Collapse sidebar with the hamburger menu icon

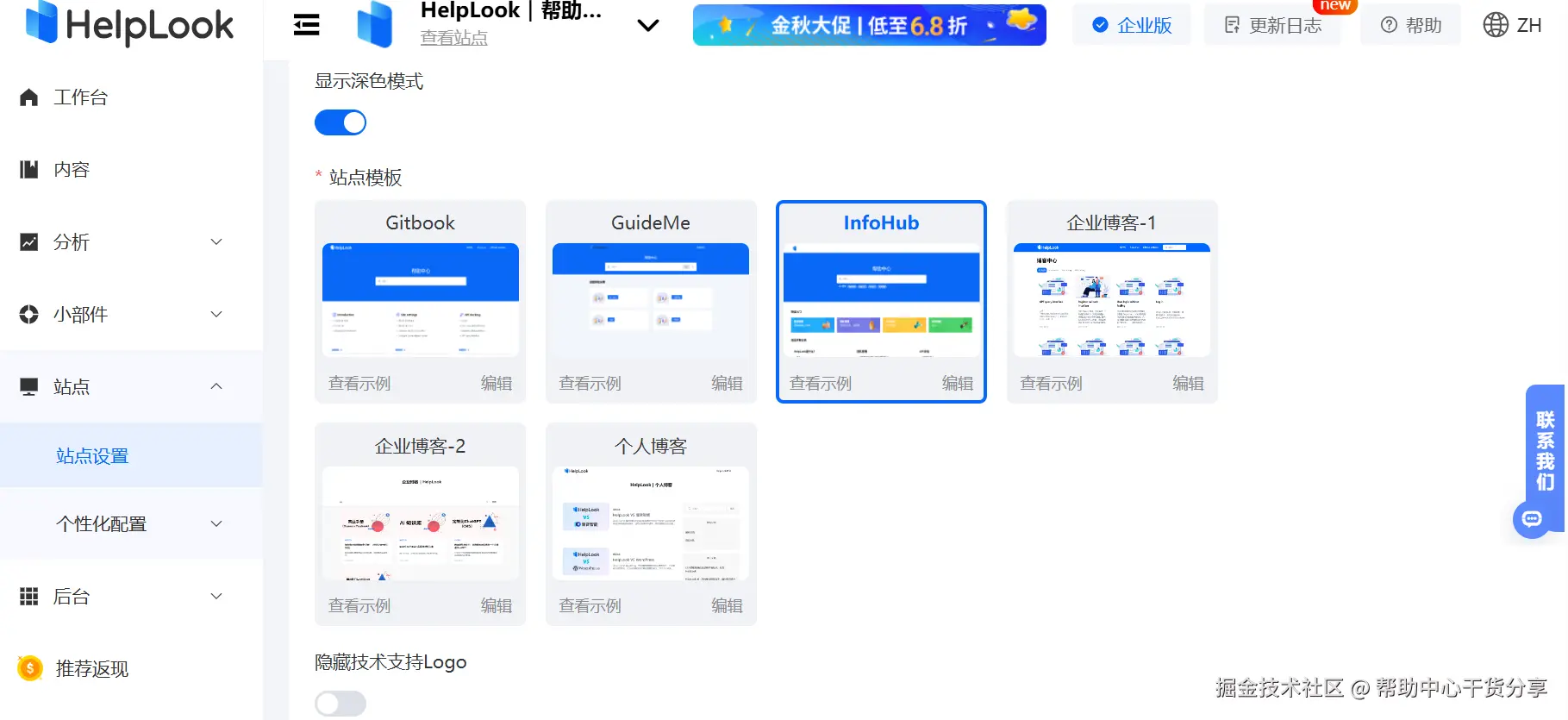coord(306,25)
